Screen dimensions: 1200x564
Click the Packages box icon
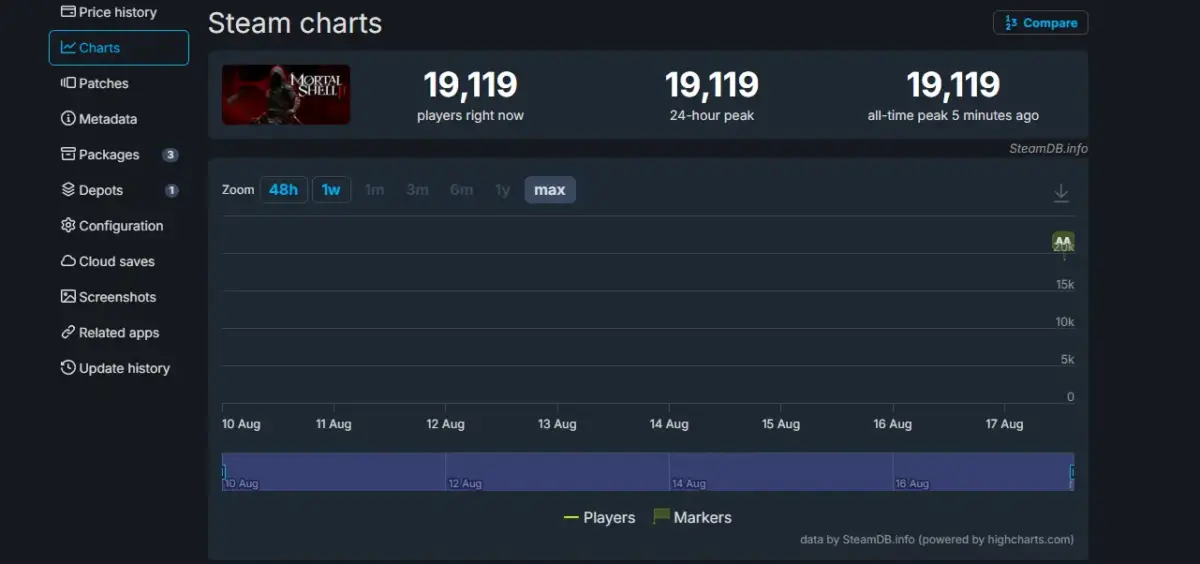[x=68, y=155]
